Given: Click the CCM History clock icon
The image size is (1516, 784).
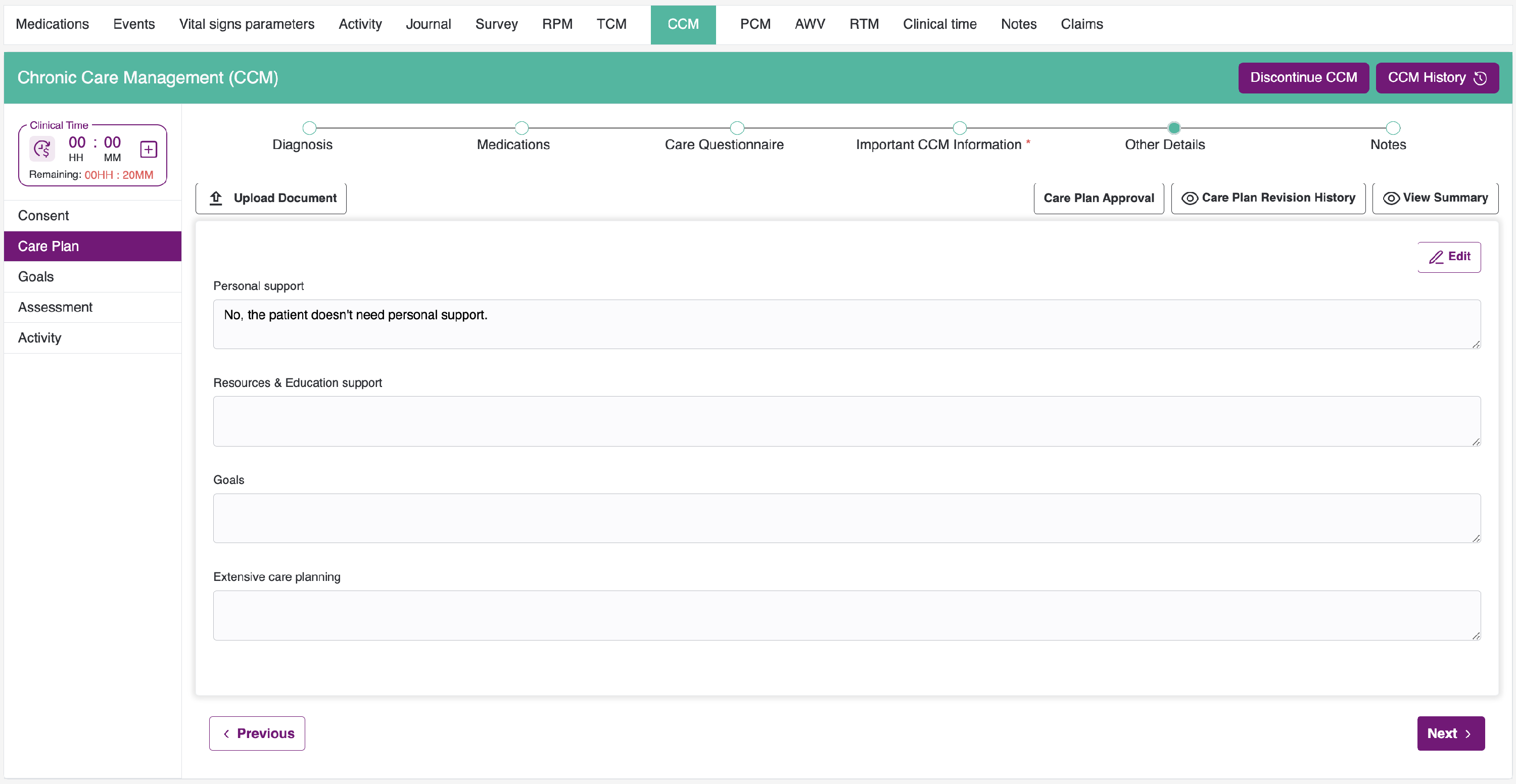Looking at the screenshot, I should tap(1480, 78).
